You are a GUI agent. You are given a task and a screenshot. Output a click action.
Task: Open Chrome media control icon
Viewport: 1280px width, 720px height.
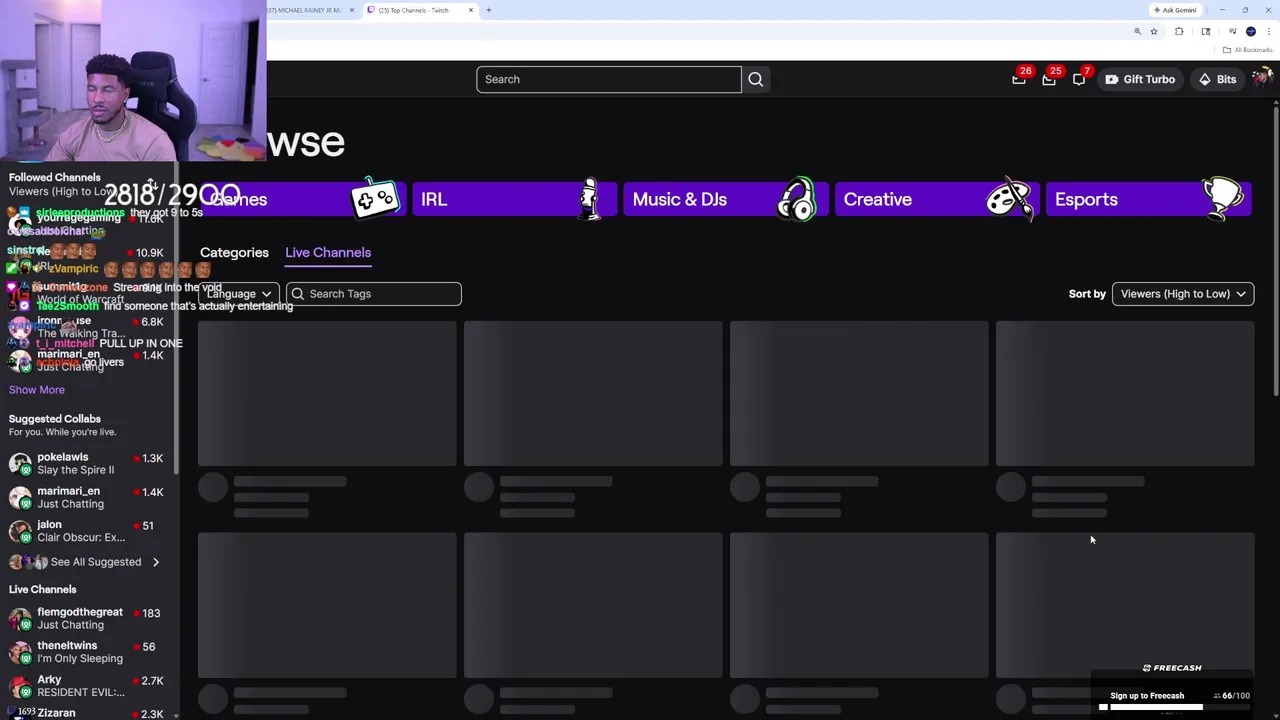tap(1232, 32)
